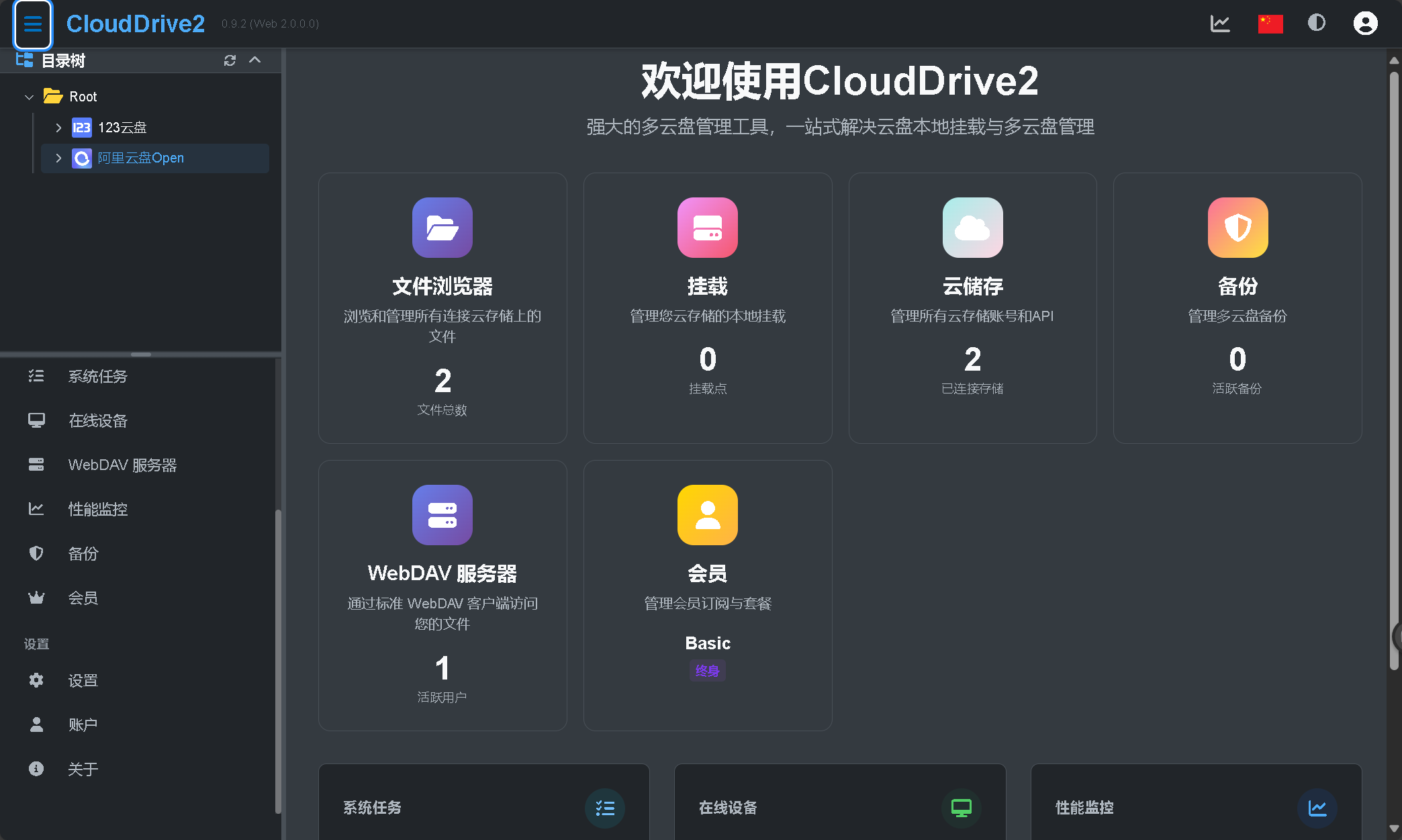Click the scroll down arrow at bottom right

[x=1394, y=828]
